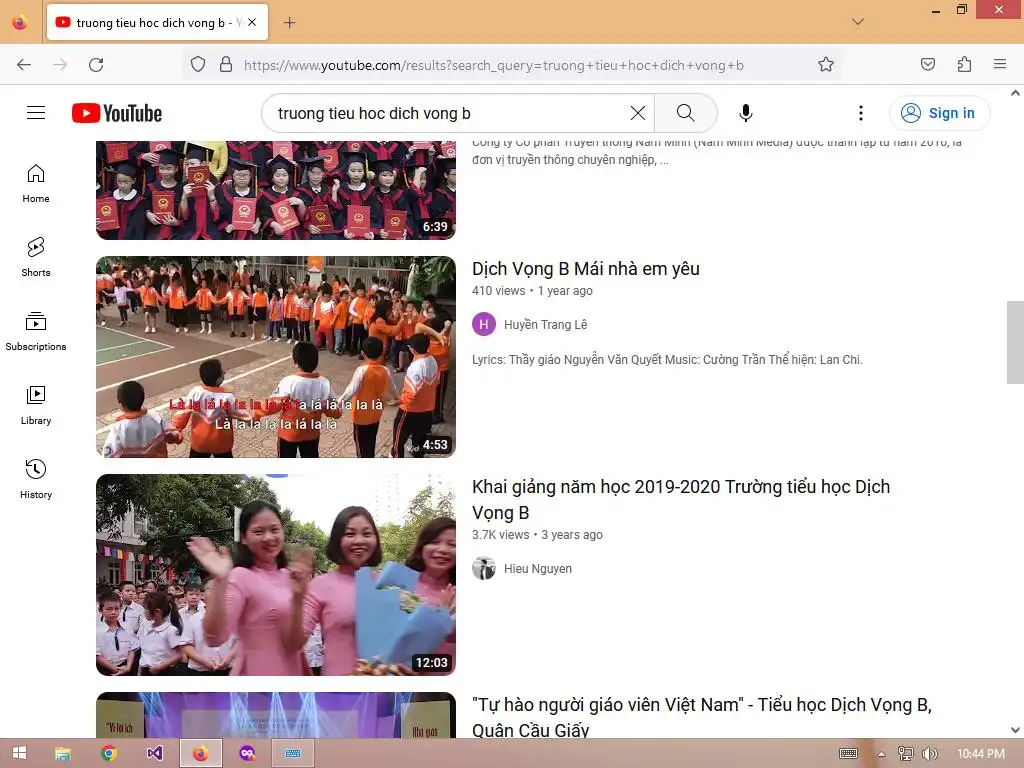
Task: Reload the page
Action: [96, 65]
